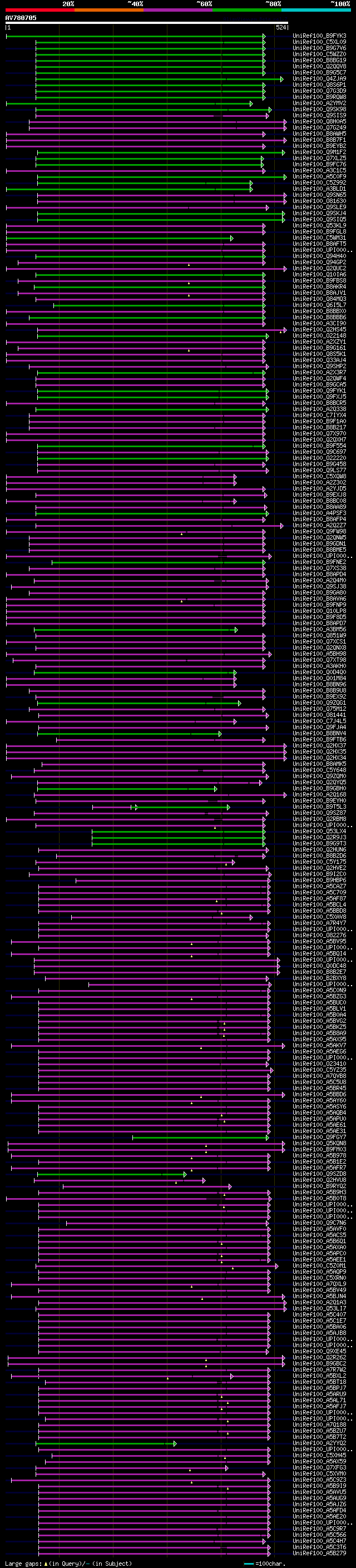
Task: Select the label UniRef100_B9HBP6
Action: (319, 880)
